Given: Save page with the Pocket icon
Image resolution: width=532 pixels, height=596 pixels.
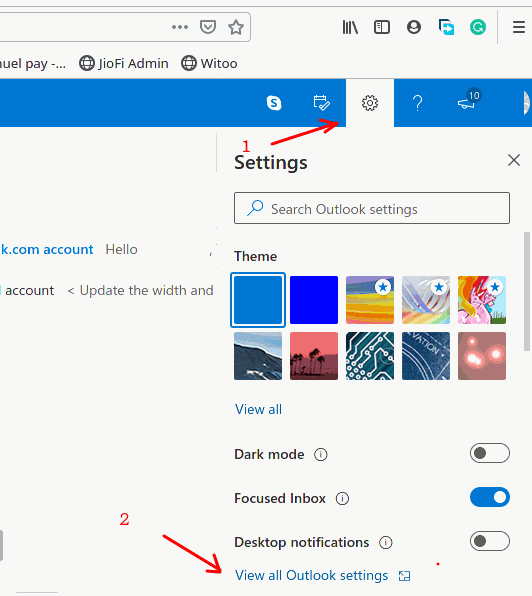Looking at the screenshot, I should click(208, 27).
